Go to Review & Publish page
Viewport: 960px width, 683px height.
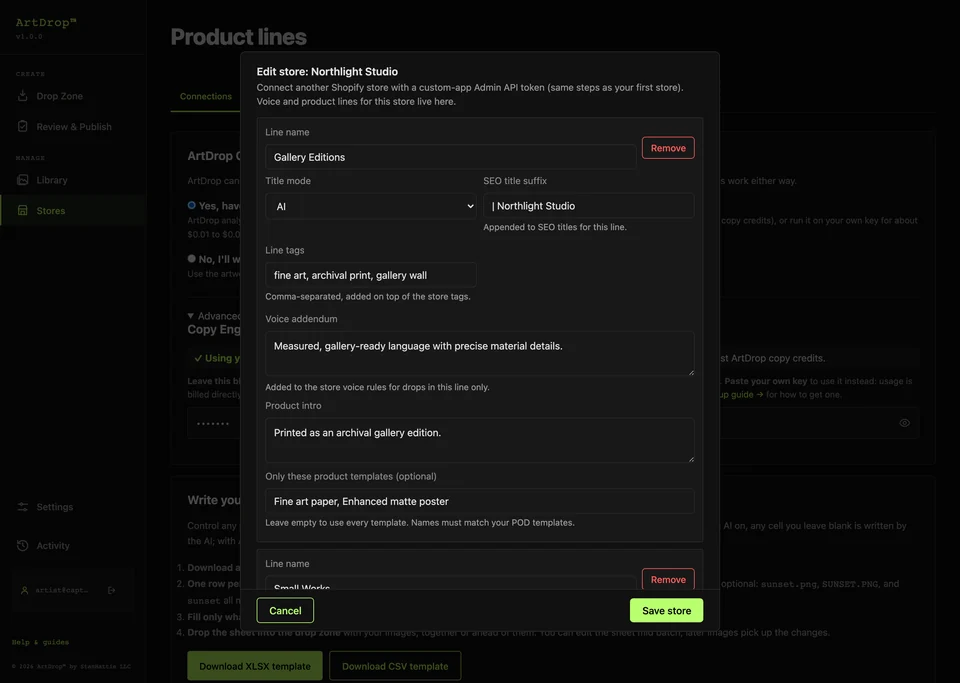[x=73, y=127]
